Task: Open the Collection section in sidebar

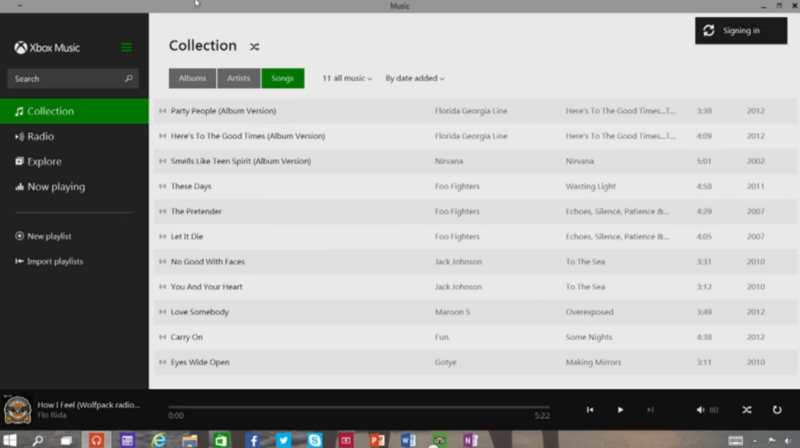Action: point(74,111)
